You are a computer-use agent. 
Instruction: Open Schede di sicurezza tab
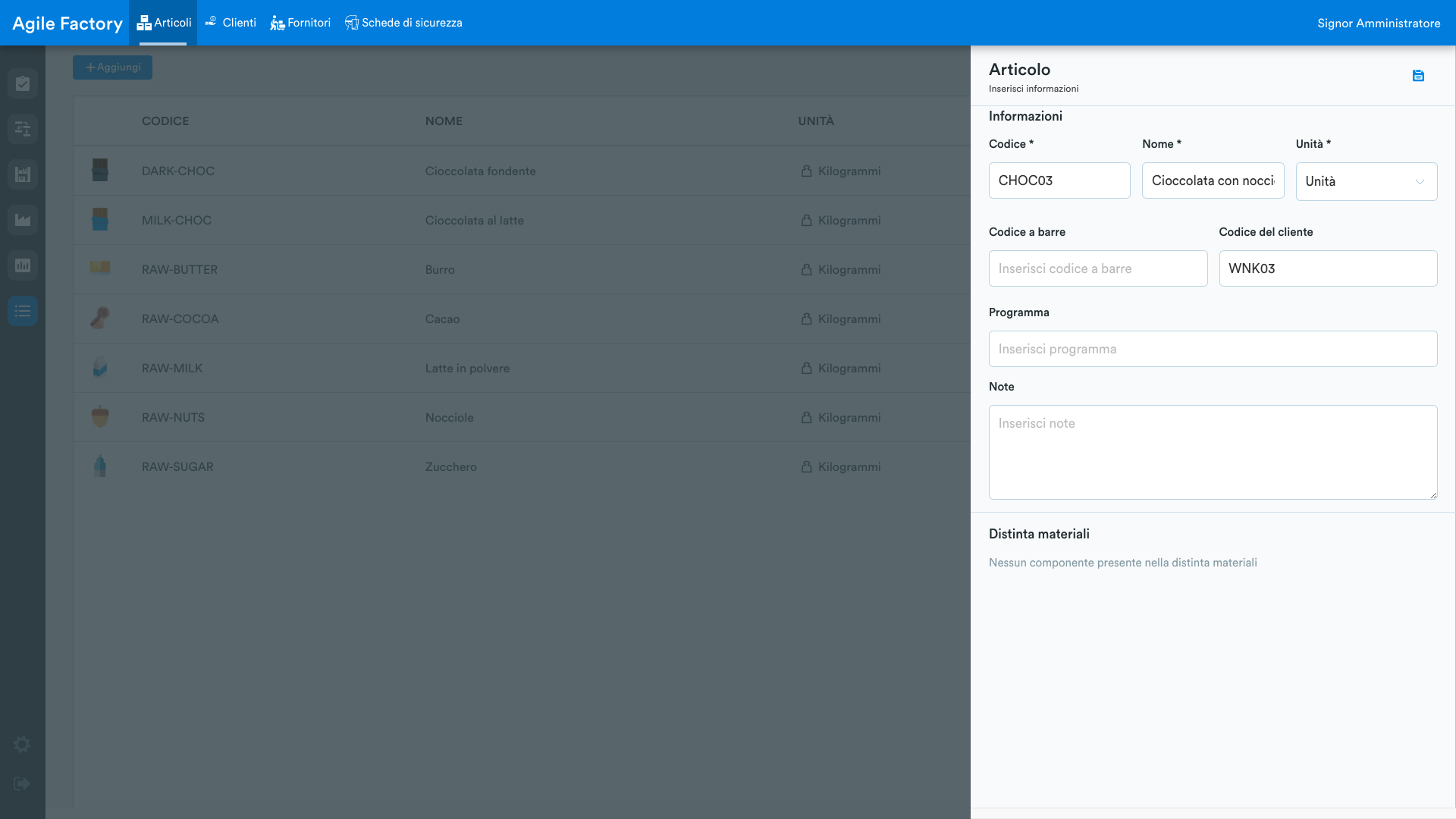click(403, 23)
